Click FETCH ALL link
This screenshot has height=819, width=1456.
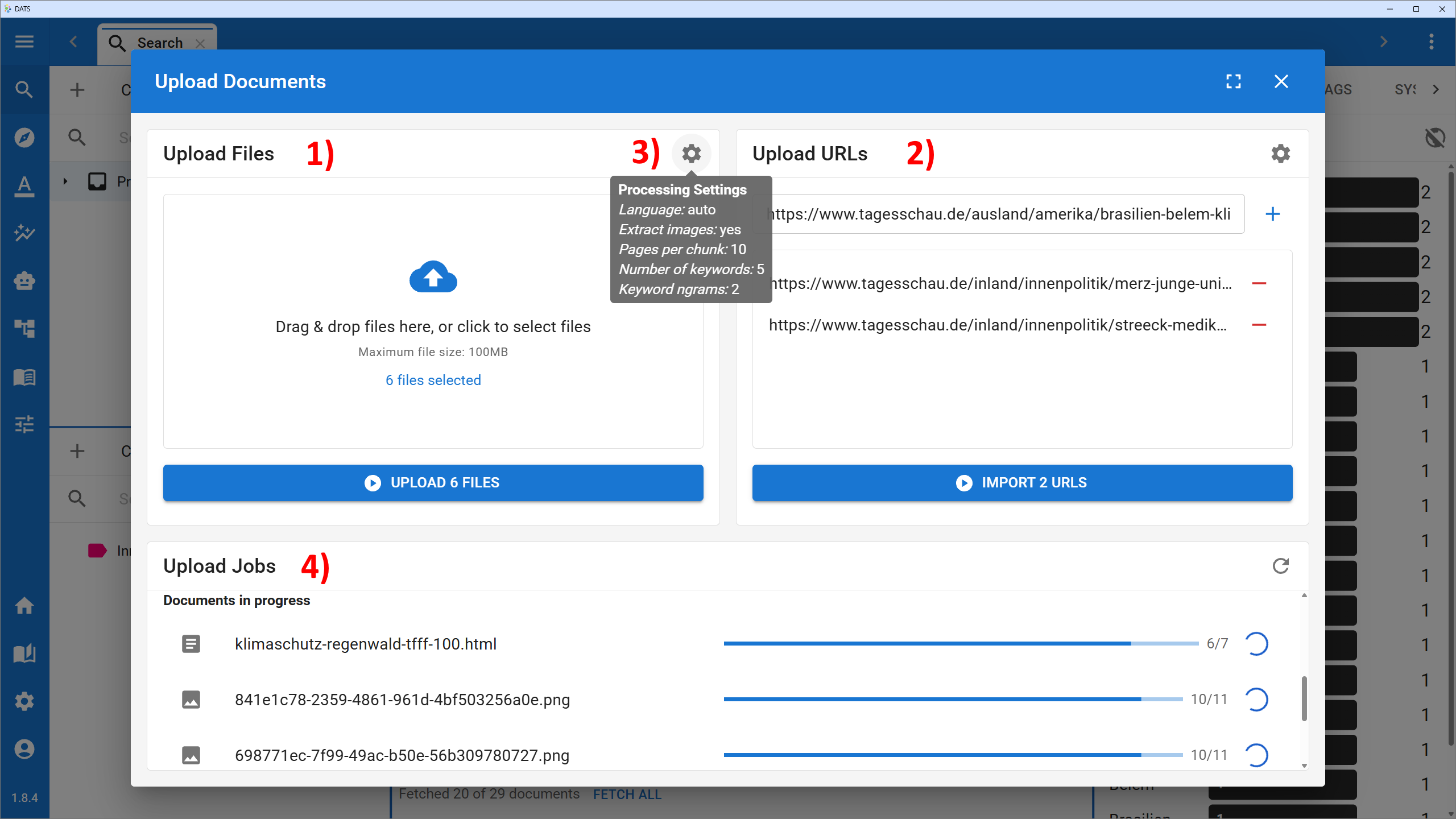tap(627, 795)
